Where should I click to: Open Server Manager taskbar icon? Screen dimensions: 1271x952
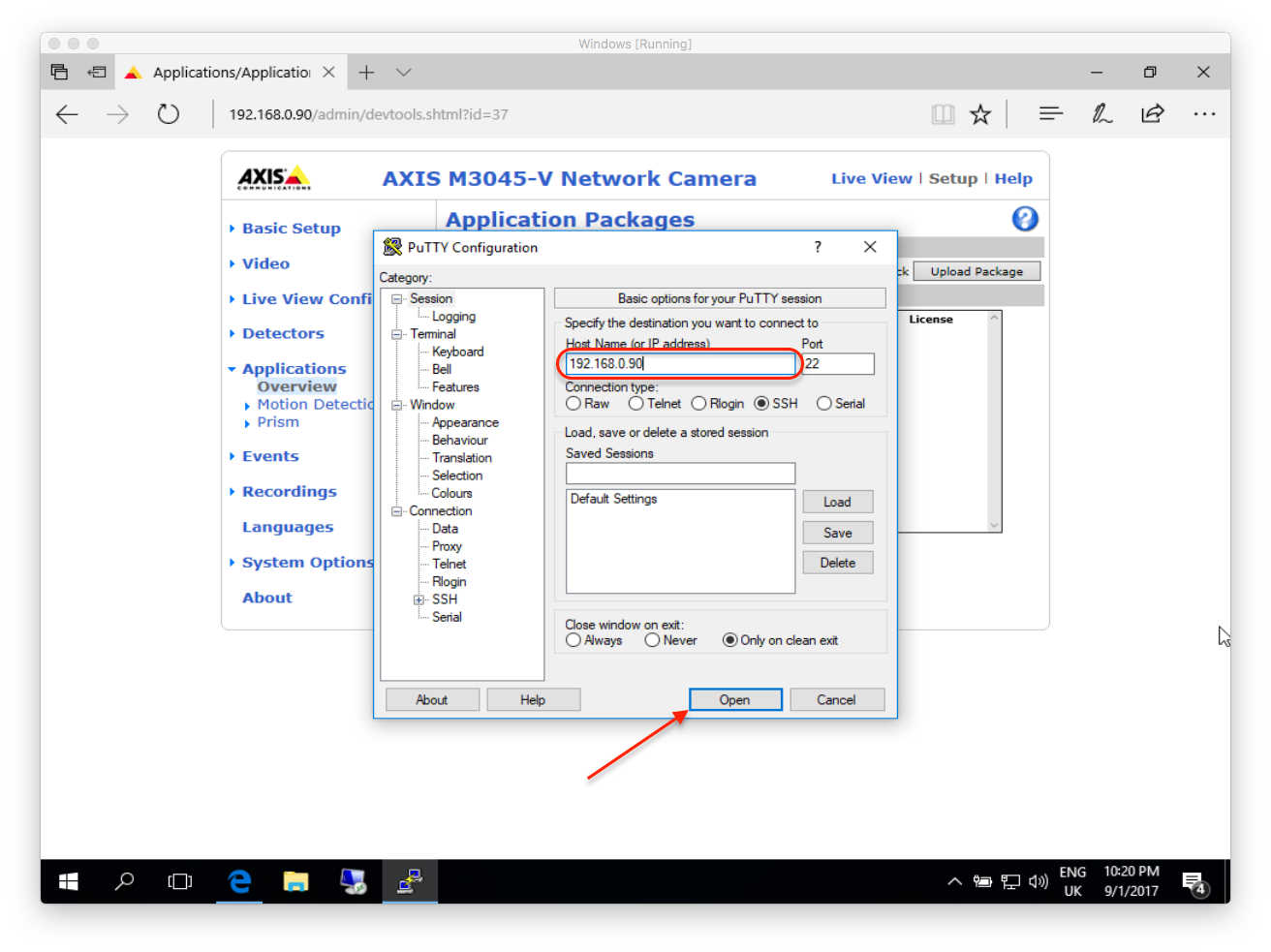point(353,881)
